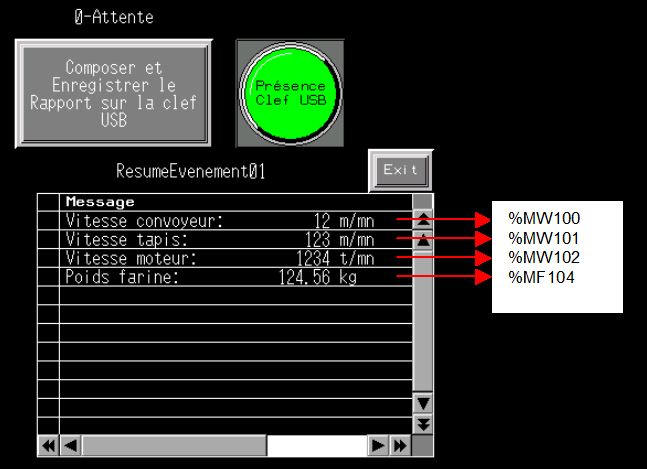The width and height of the screenshot is (647, 469).
Task: Click the single left arrow on horizontal scrollbar
Action: pos(70,444)
